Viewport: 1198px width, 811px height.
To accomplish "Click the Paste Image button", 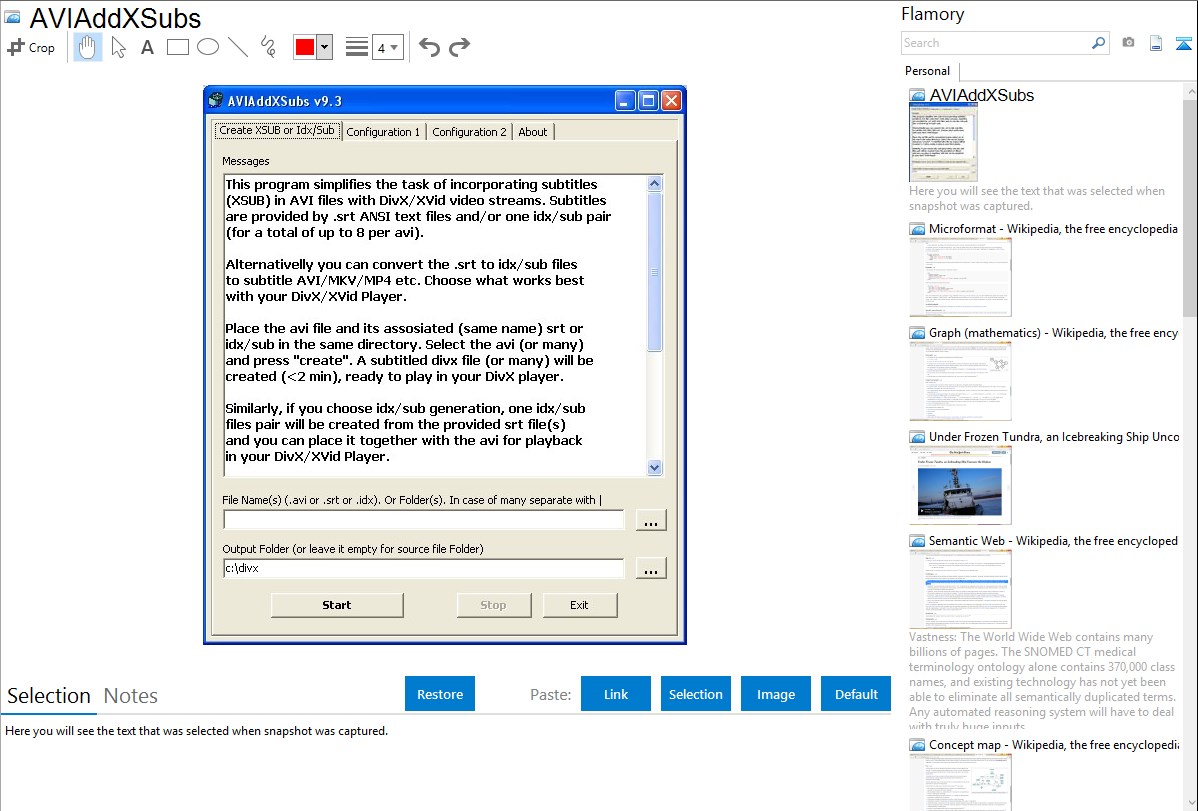I will (776, 694).
